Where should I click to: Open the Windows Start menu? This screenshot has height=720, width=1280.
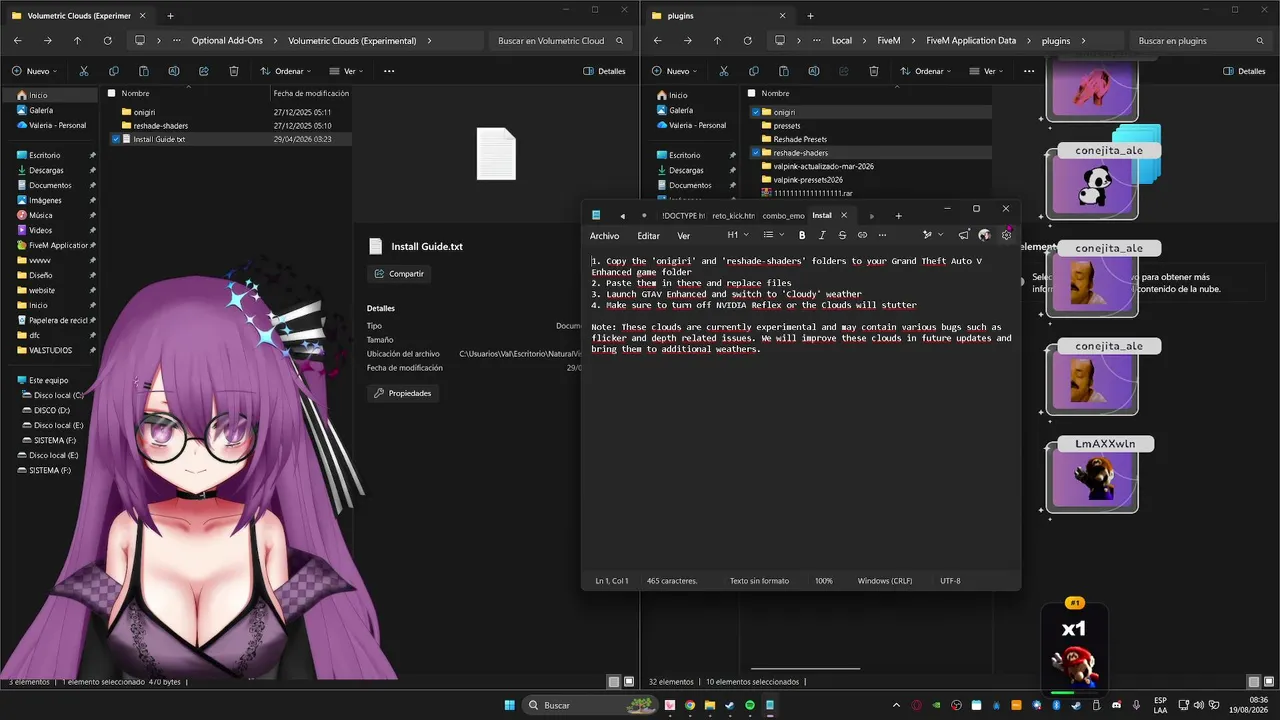(510, 706)
